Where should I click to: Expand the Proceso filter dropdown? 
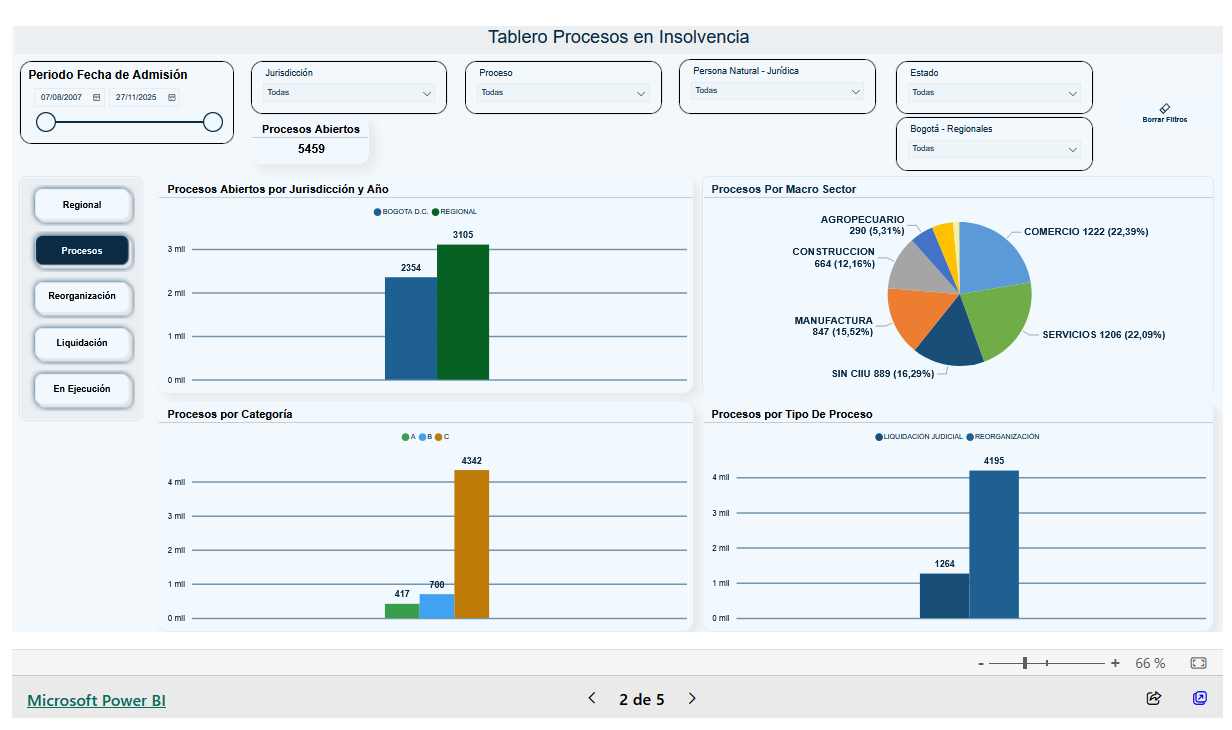click(563, 93)
